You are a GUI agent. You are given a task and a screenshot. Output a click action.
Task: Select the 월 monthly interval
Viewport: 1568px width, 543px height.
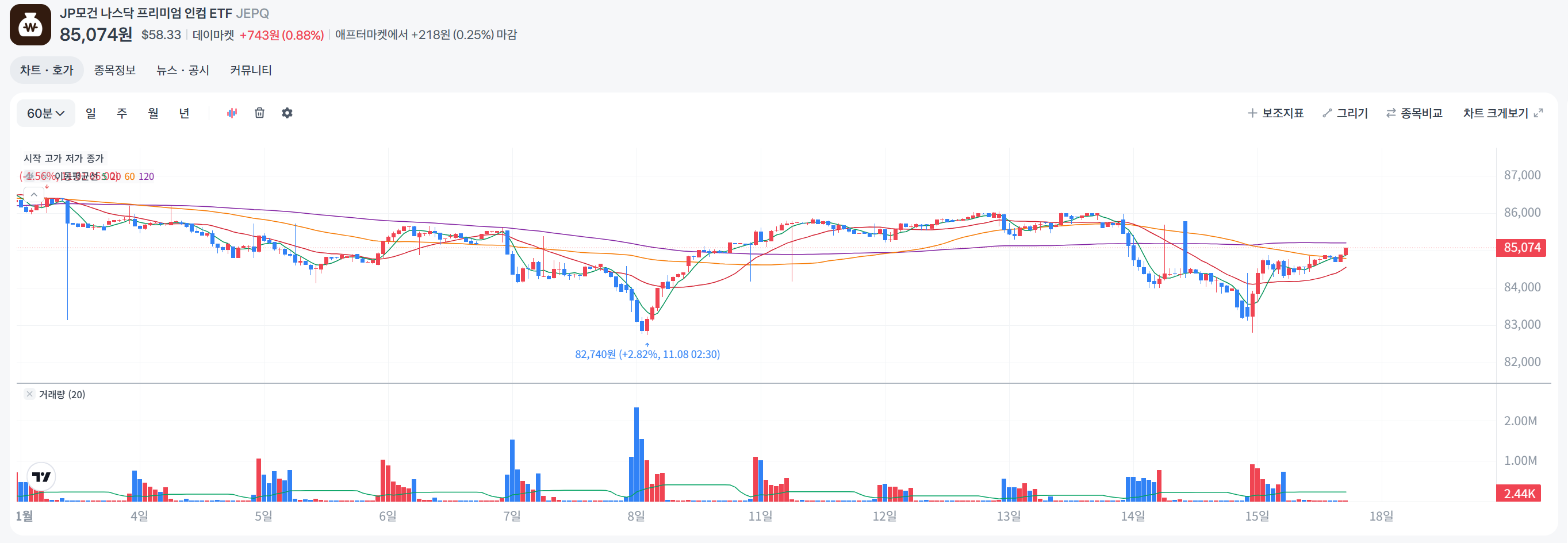click(153, 113)
